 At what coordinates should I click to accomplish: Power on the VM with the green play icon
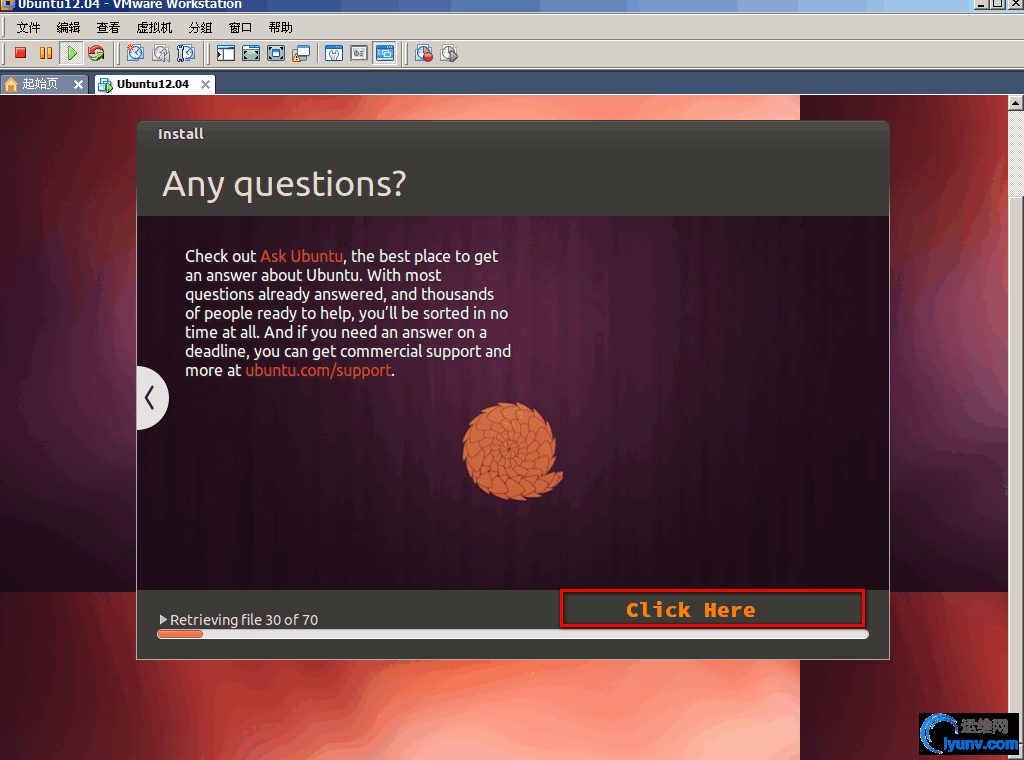tap(71, 53)
